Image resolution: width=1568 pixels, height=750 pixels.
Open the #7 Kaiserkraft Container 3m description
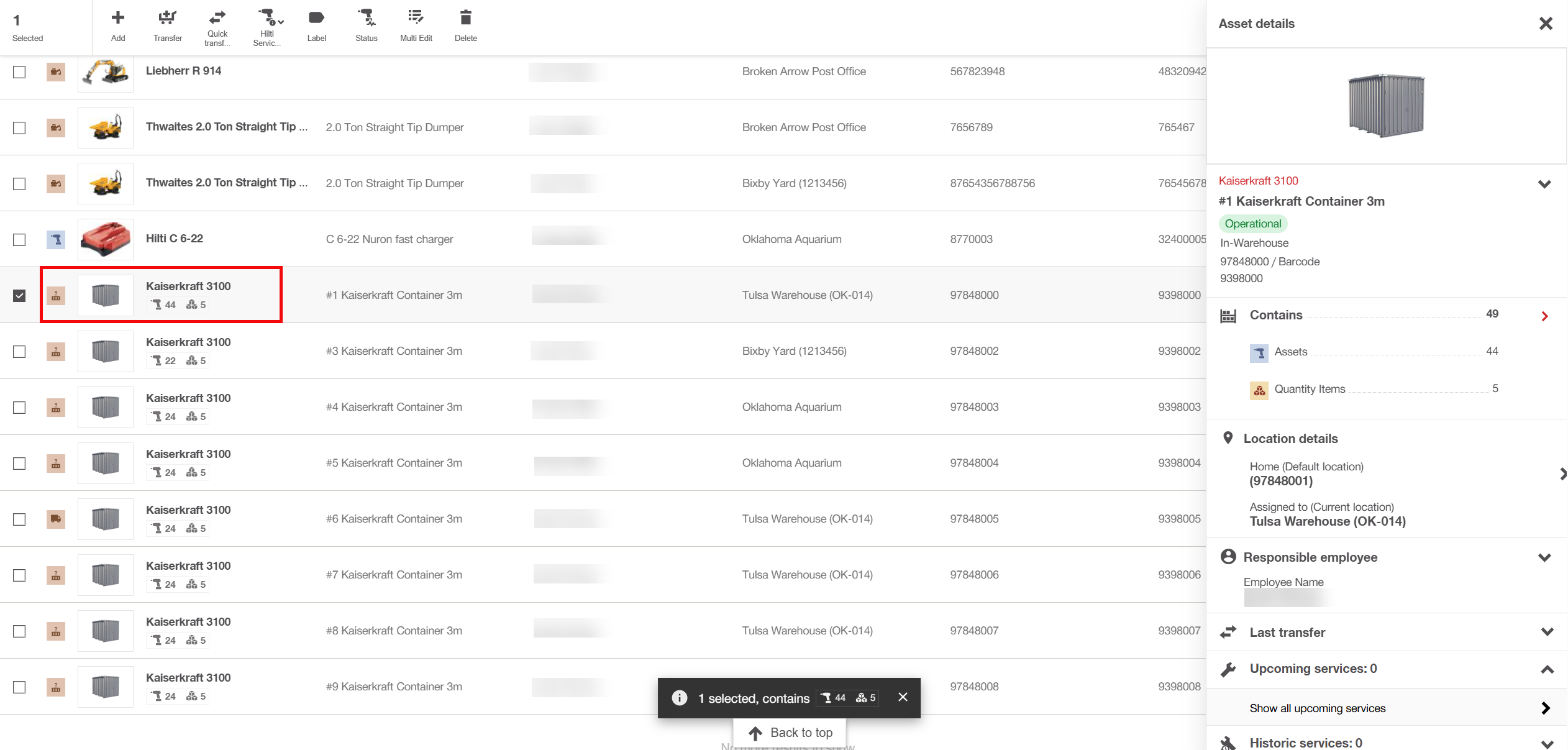point(394,575)
